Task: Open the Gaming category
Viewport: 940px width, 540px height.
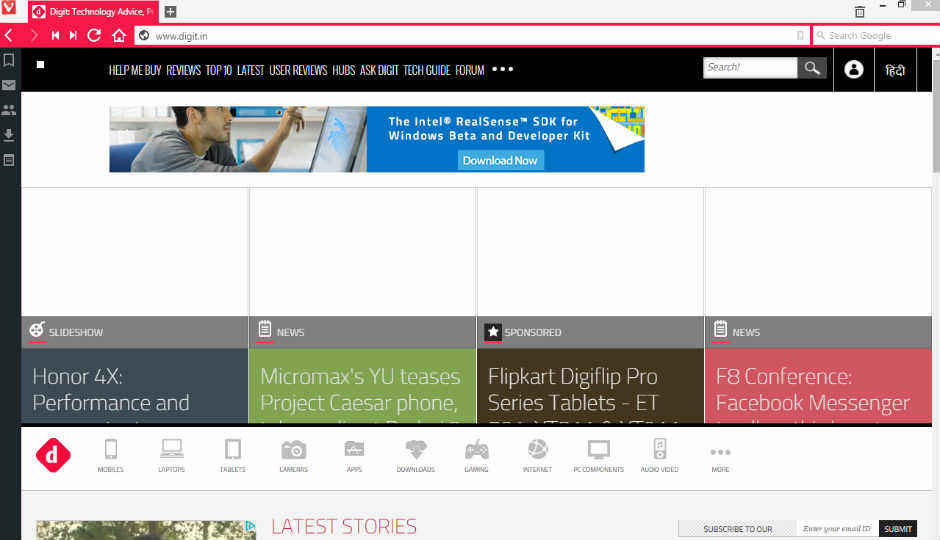Action: point(477,455)
